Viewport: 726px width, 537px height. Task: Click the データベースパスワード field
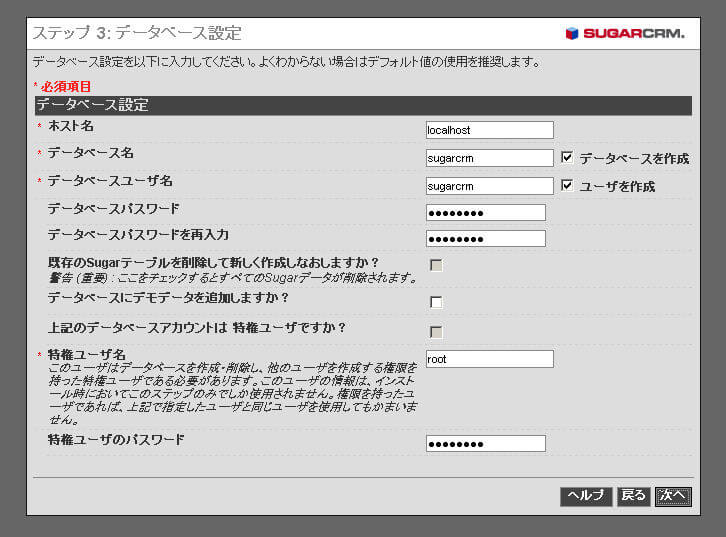pyautogui.click(x=485, y=212)
